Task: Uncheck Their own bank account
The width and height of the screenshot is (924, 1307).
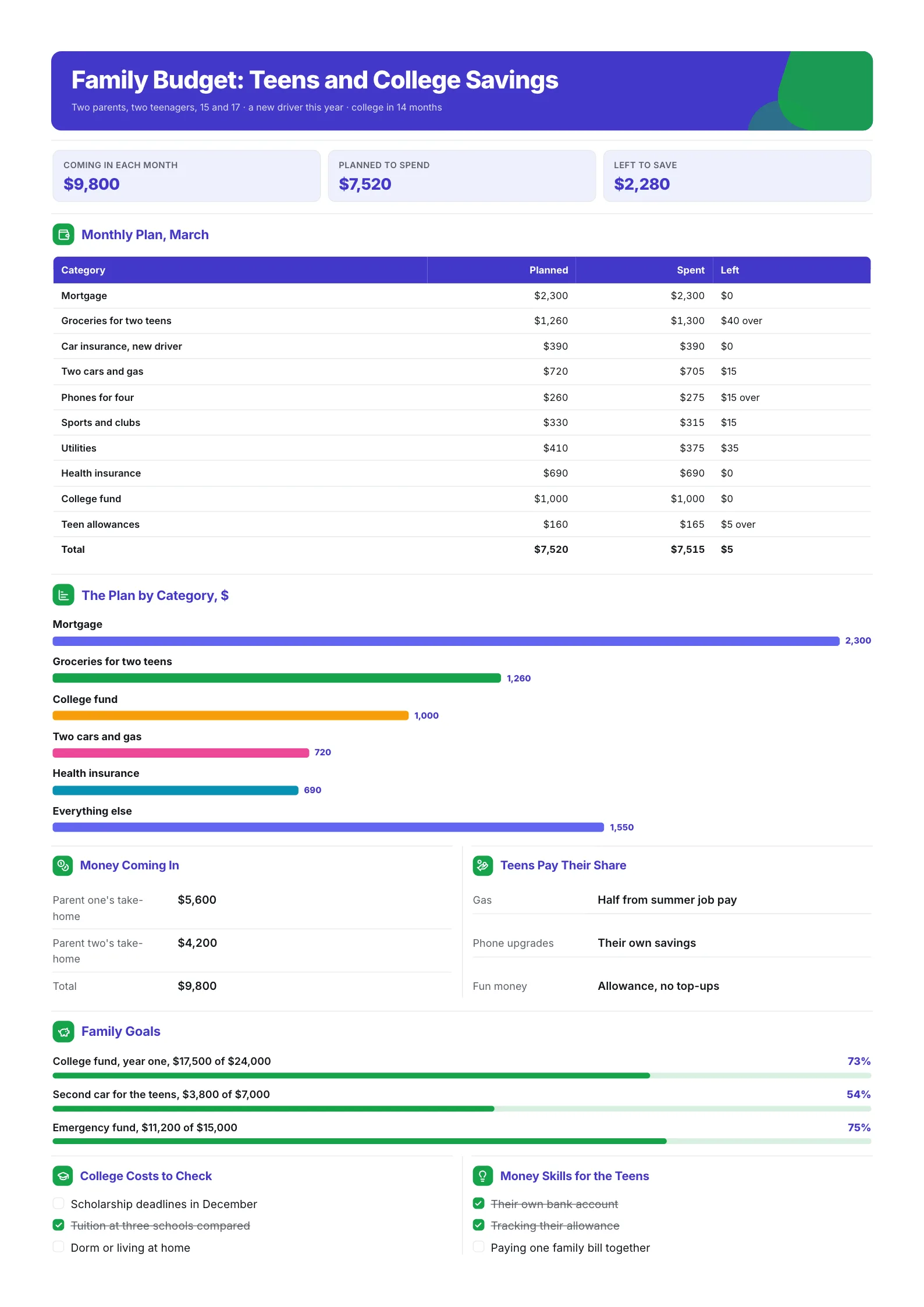Action: 478,1203
